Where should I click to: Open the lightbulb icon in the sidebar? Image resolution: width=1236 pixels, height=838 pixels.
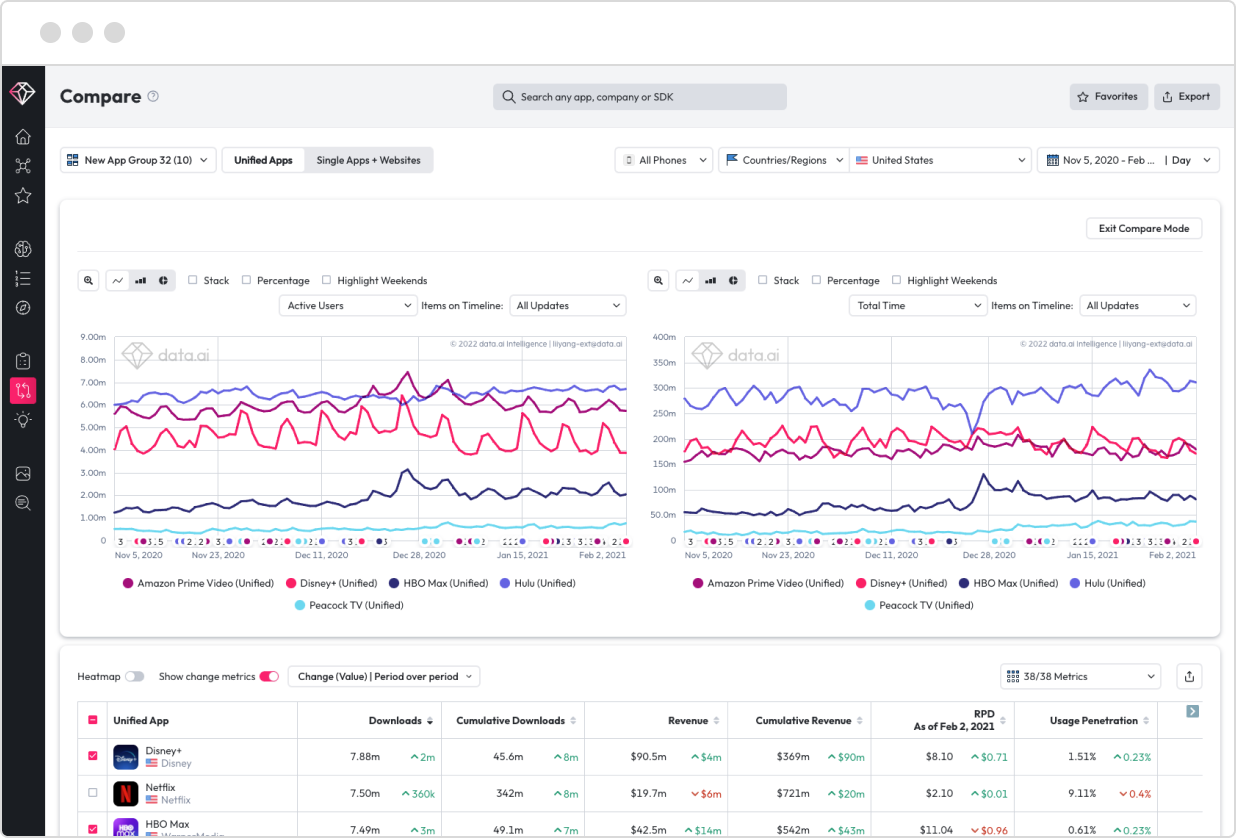point(23,420)
